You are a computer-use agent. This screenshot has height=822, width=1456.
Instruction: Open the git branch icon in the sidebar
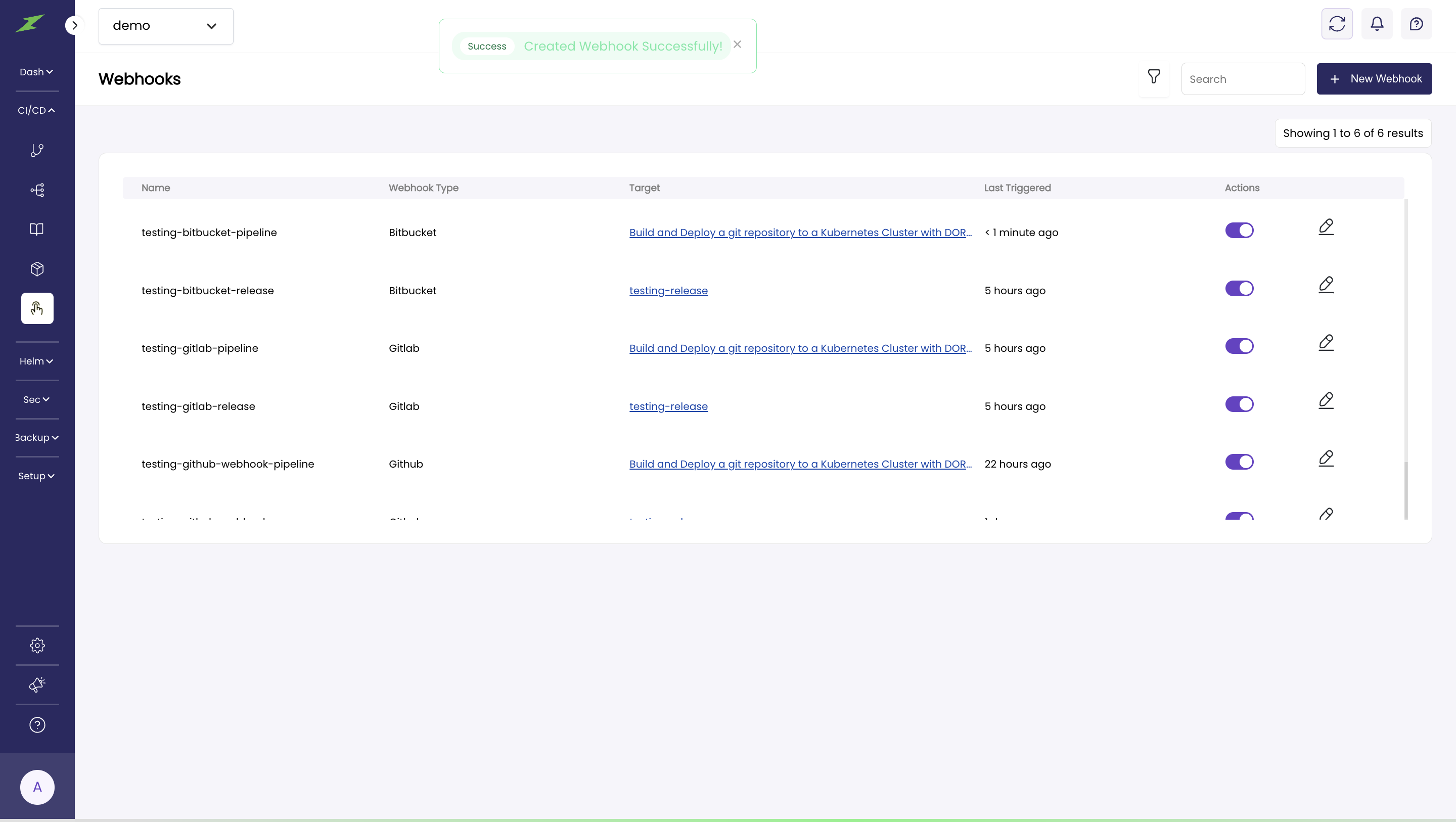point(37,150)
